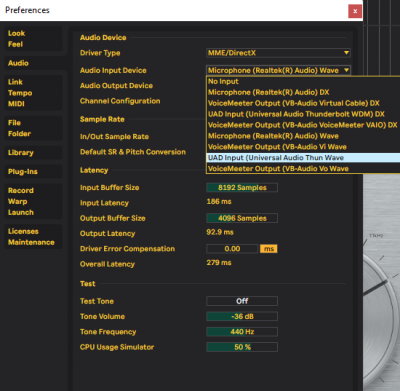
Task: Adjust the Tone Volume -36 dB control
Action: [x=242, y=316]
